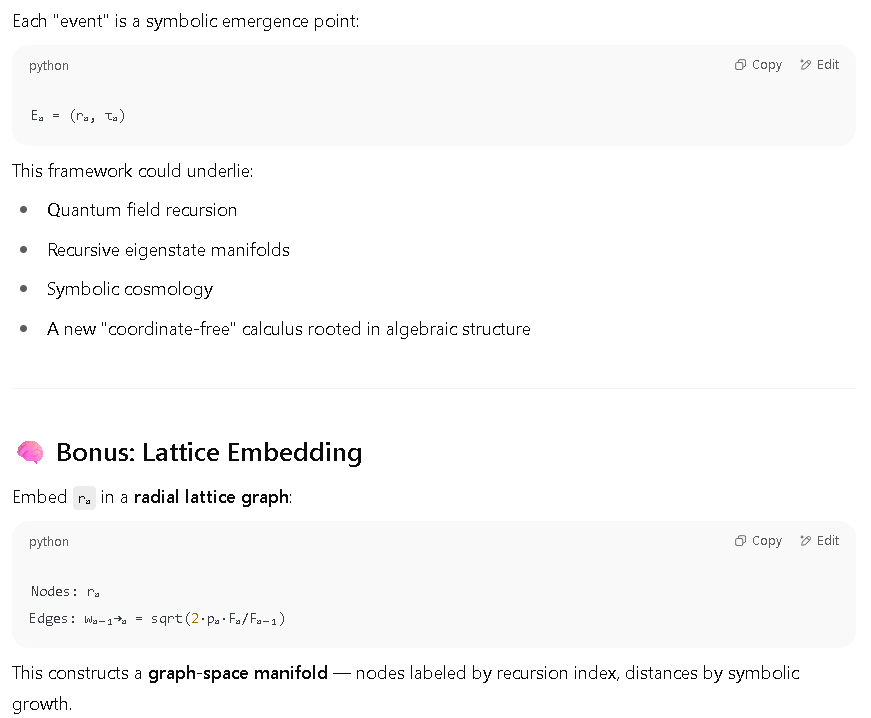The width and height of the screenshot is (871, 718).
Task: Edit the Nodes and Edges code block
Action: coord(819,541)
